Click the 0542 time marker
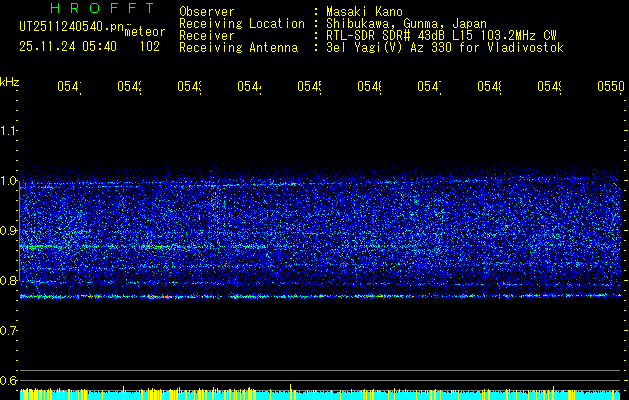 pos(129,86)
